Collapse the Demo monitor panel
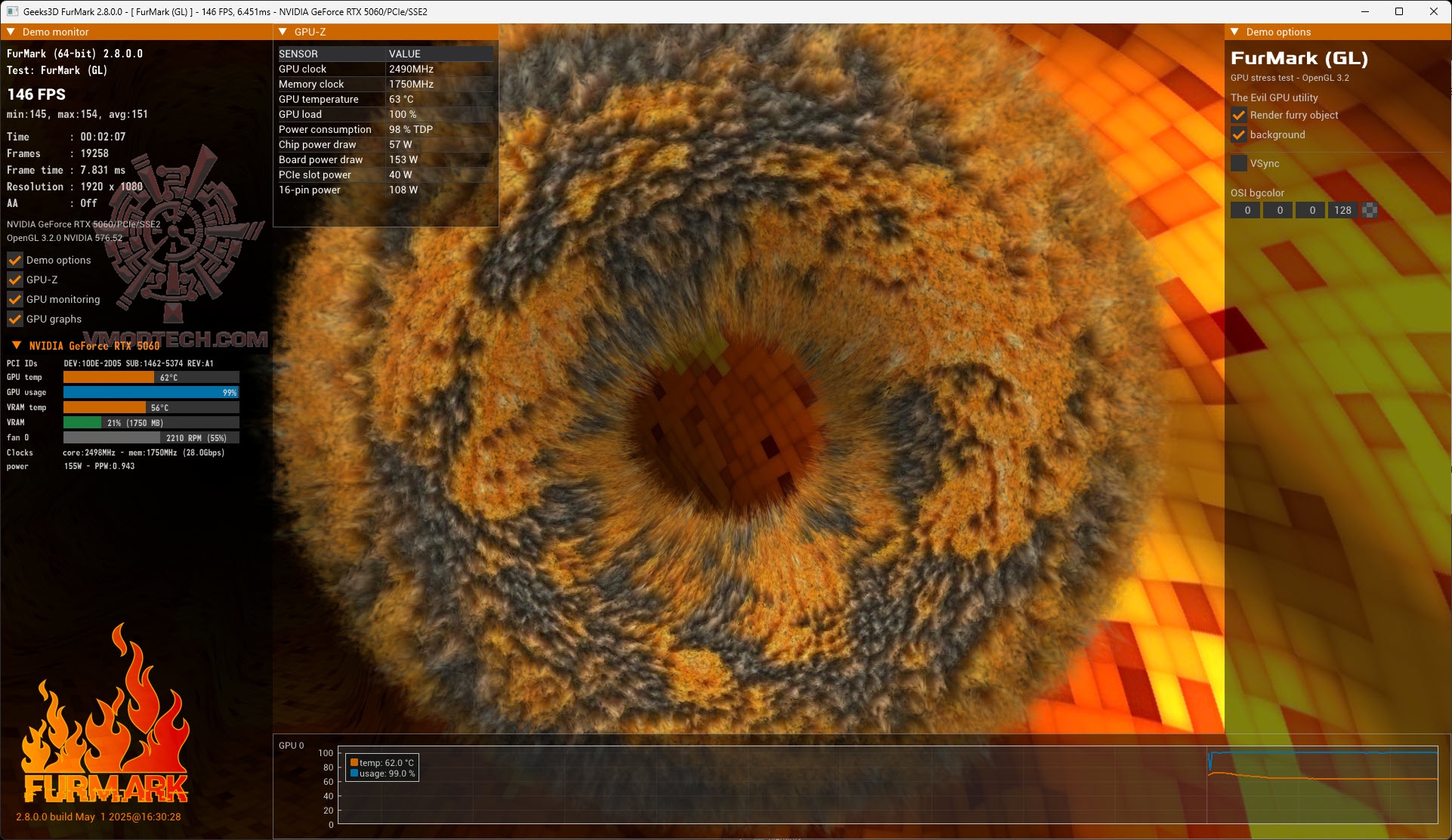Screen dimensions: 1452x840 point(11,32)
